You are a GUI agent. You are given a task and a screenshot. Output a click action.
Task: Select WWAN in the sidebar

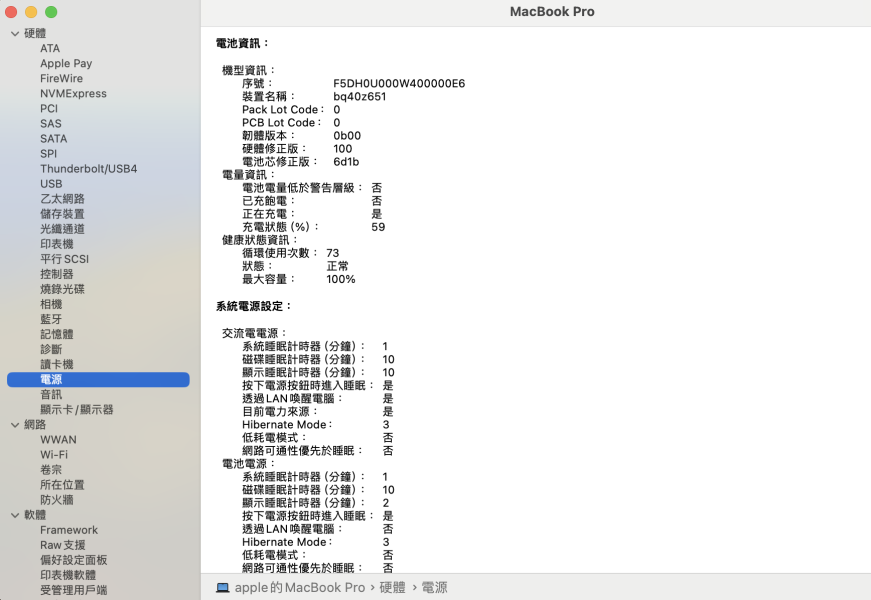[58, 439]
